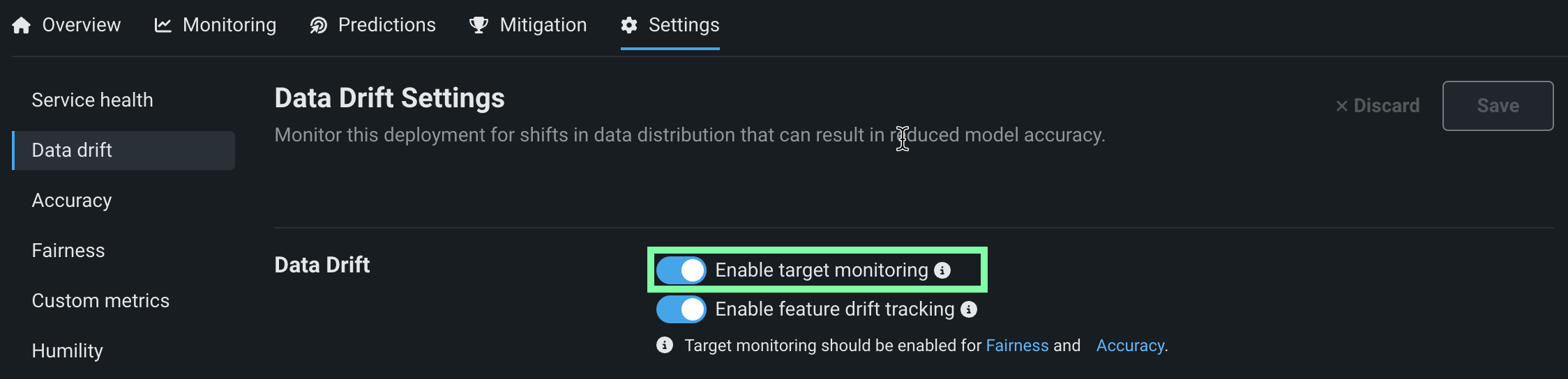
Task: Click info icon beside Enable target monitoring
Action: 942,270
